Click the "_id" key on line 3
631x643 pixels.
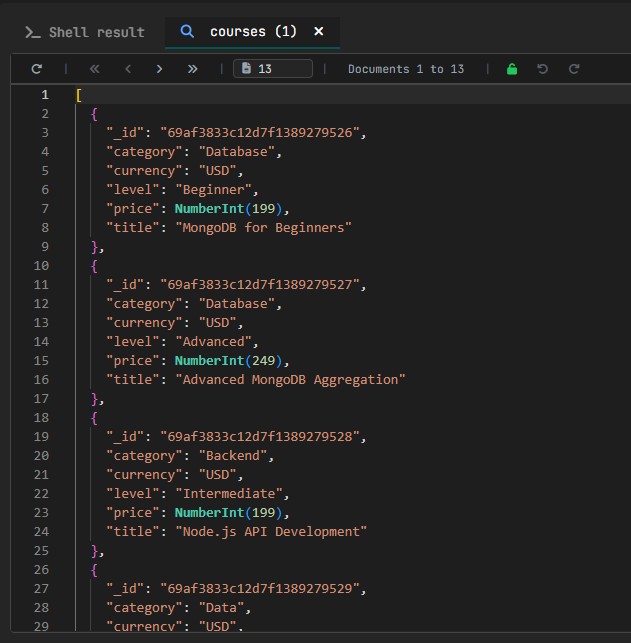coord(125,133)
